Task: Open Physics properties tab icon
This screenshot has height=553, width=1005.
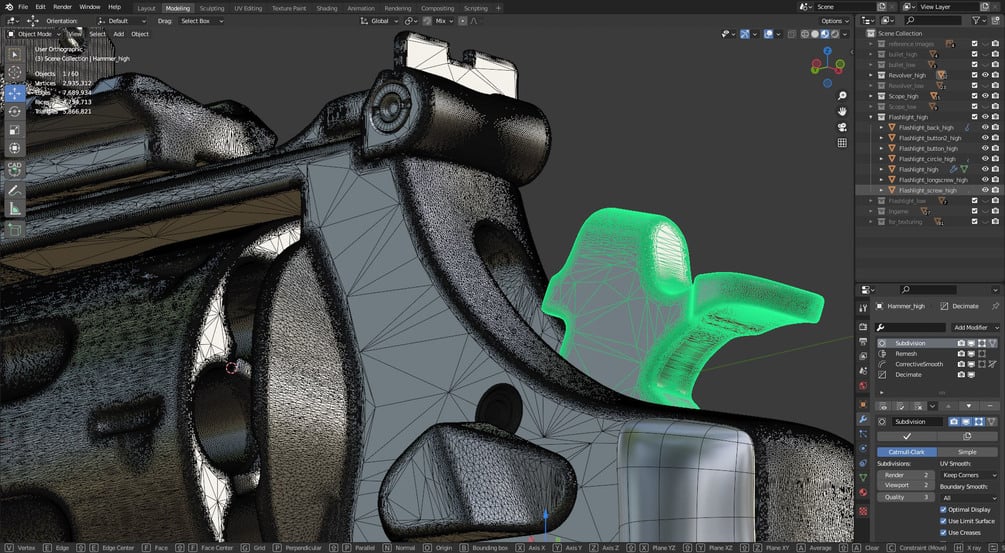Action: [x=863, y=449]
